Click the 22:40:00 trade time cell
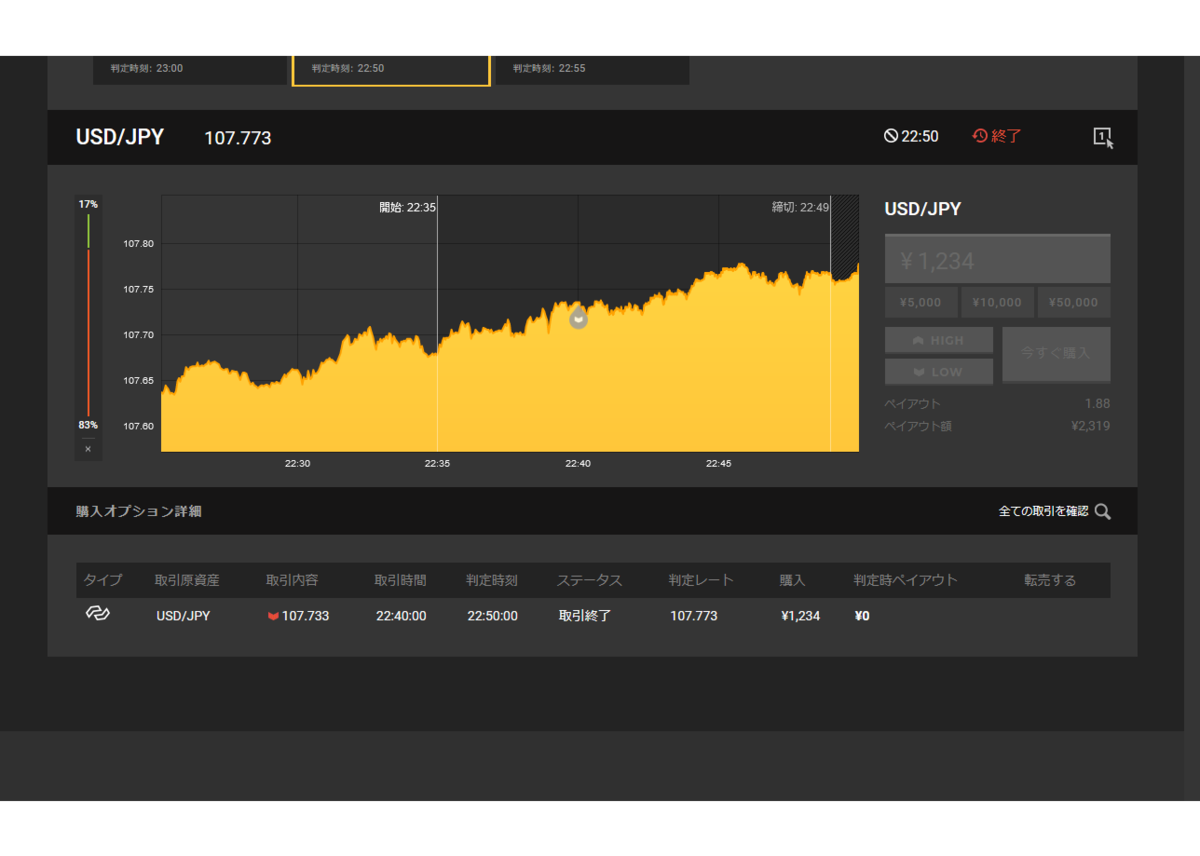This screenshot has height=856, width=1200. (x=401, y=616)
